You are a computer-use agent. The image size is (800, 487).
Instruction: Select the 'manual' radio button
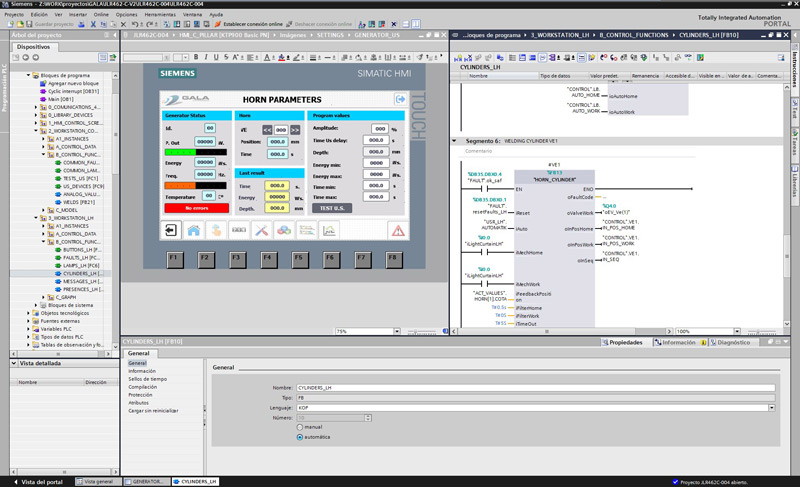point(300,427)
